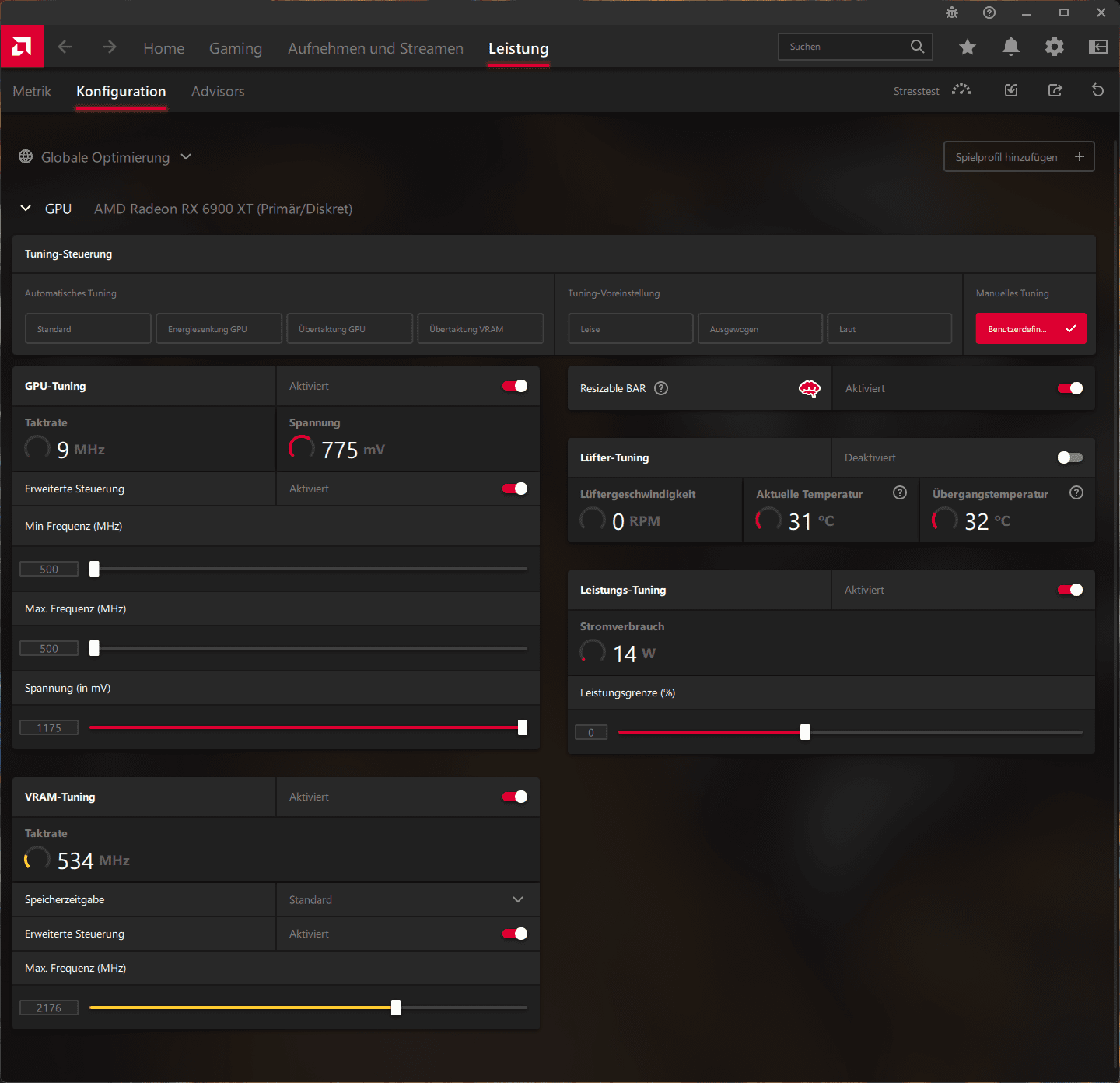Click the red brain icon next to Resizable BAR
The image size is (1120, 1083).
[x=810, y=388]
